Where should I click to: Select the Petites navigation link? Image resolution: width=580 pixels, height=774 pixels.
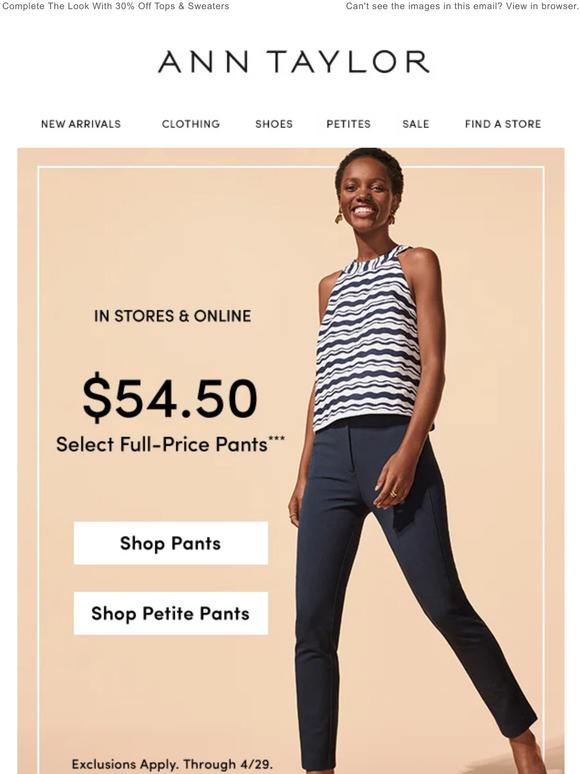(348, 124)
